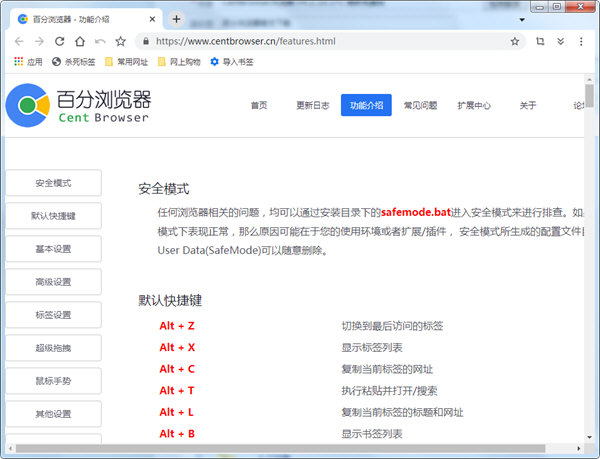Click the vertical scrollbar thumb
600x459 pixels.
(589, 96)
